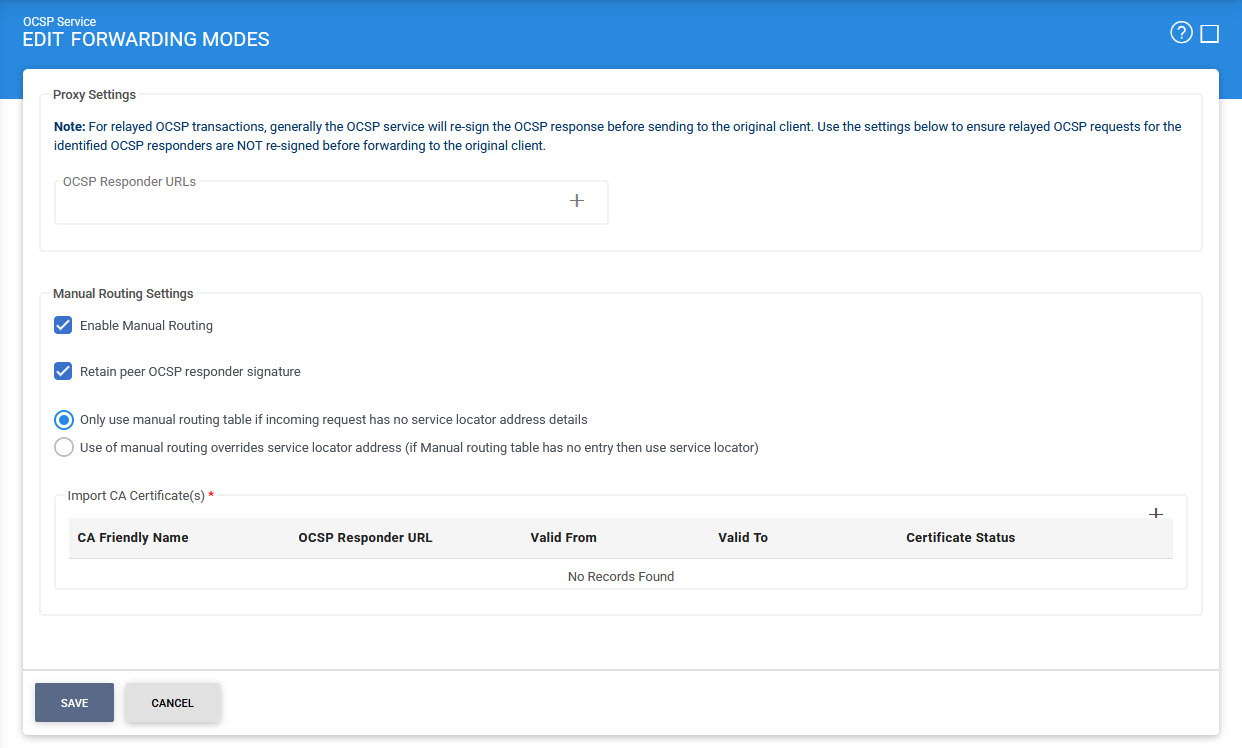Viewport: 1242px width, 748px height.
Task: Click the Edit Forwarding Modes page title
Action: (x=146, y=40)
